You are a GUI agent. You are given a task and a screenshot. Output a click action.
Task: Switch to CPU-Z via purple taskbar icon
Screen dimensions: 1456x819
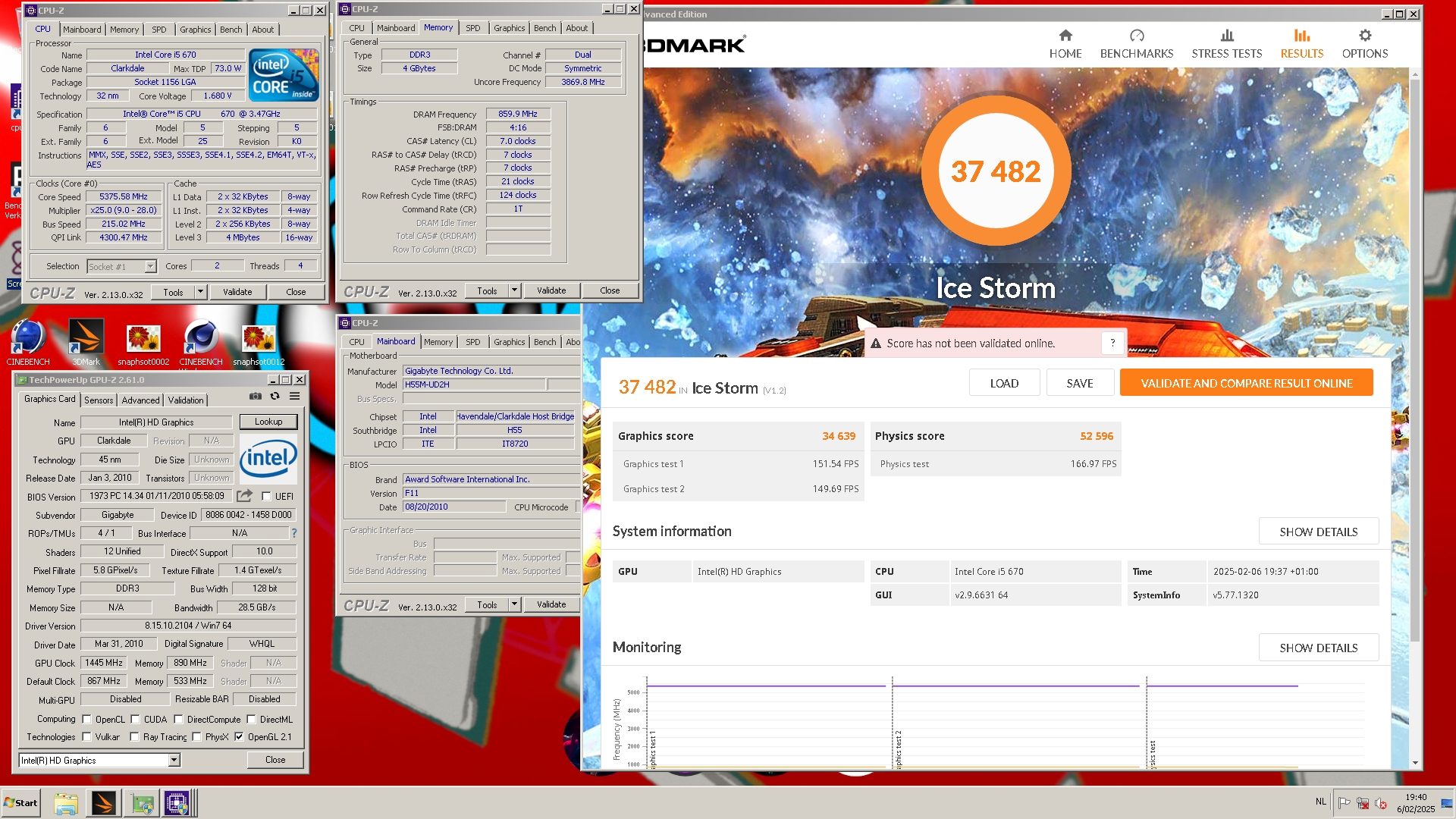tap(177, 803)
